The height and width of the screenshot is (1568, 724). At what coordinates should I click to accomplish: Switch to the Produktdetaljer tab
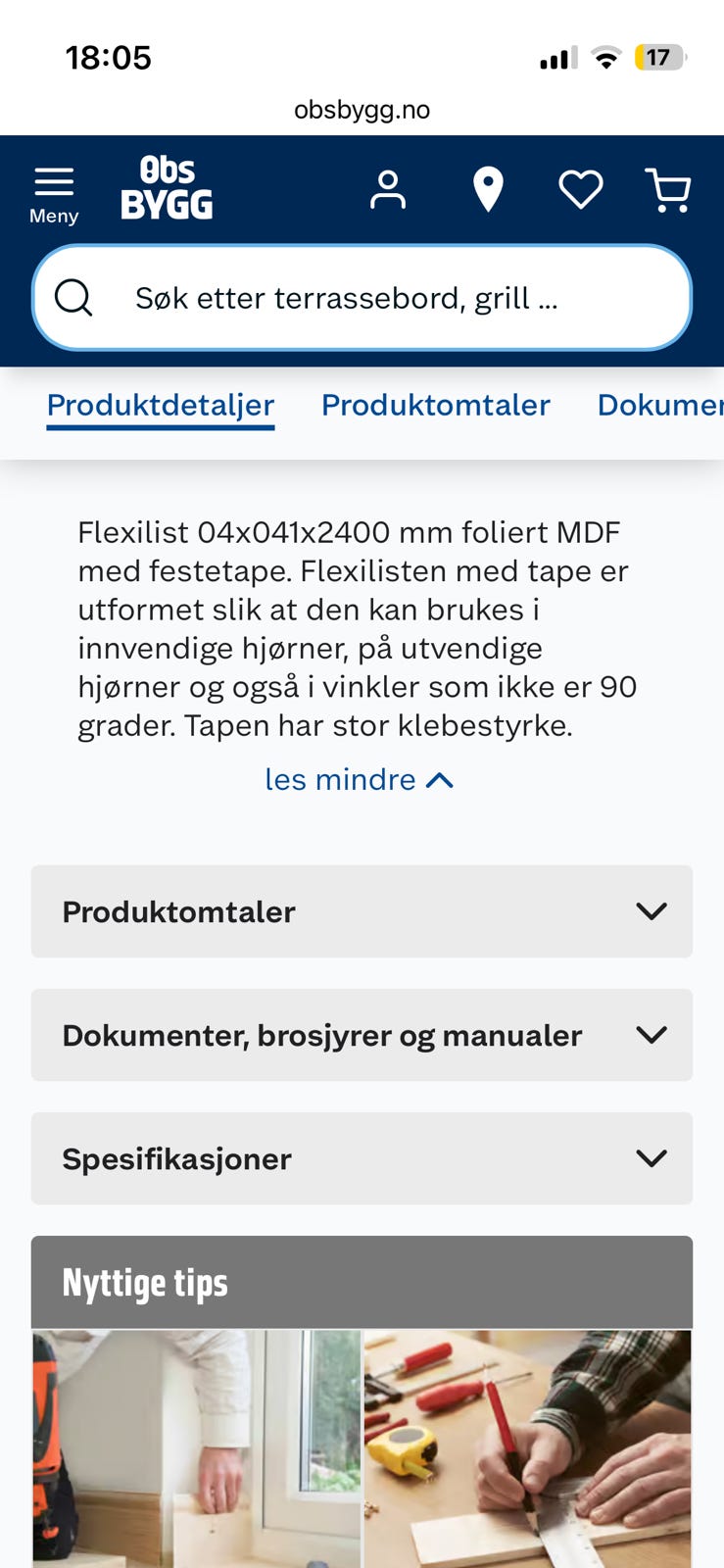[161, 405]
